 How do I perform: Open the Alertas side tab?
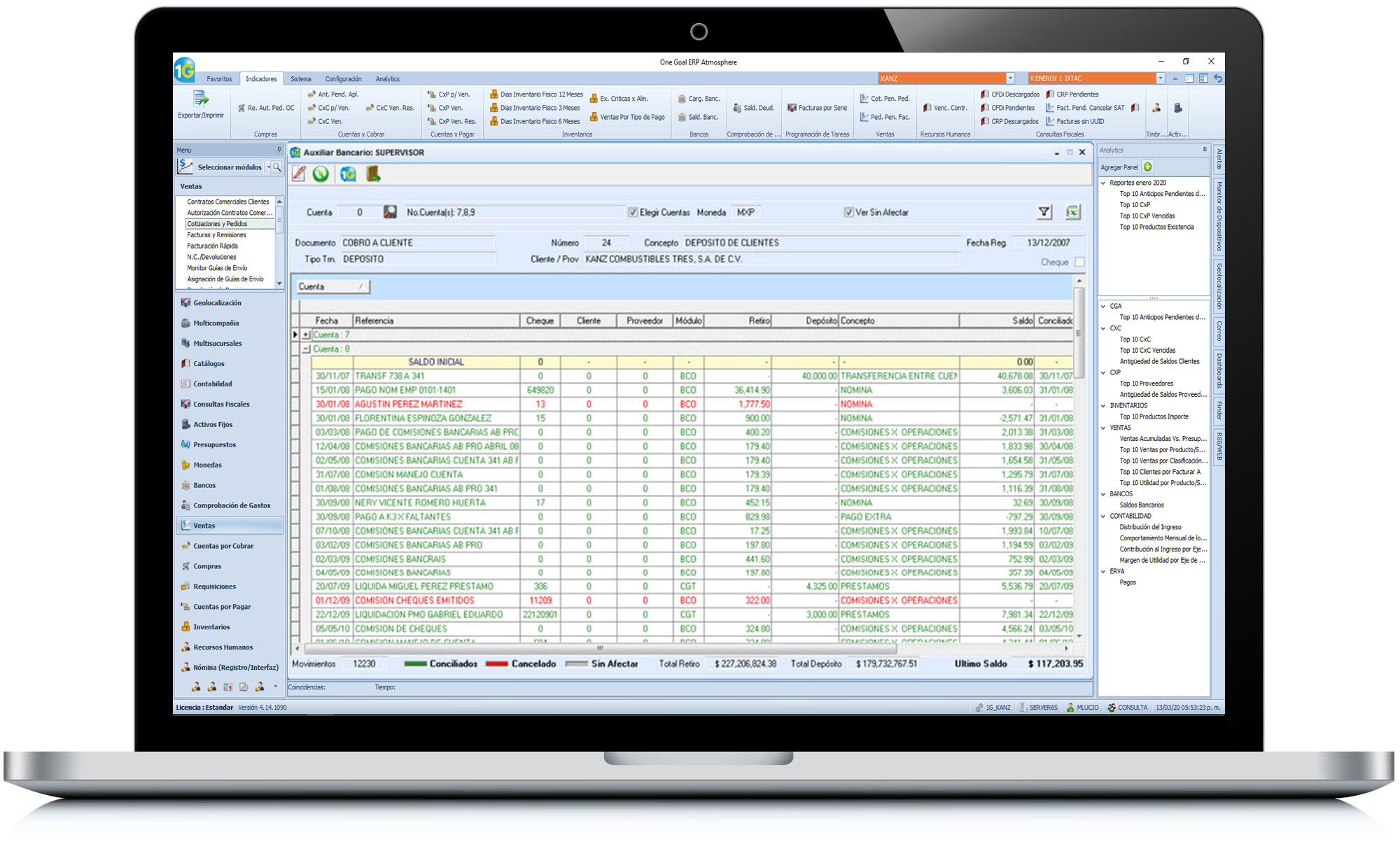point(1219,160)
